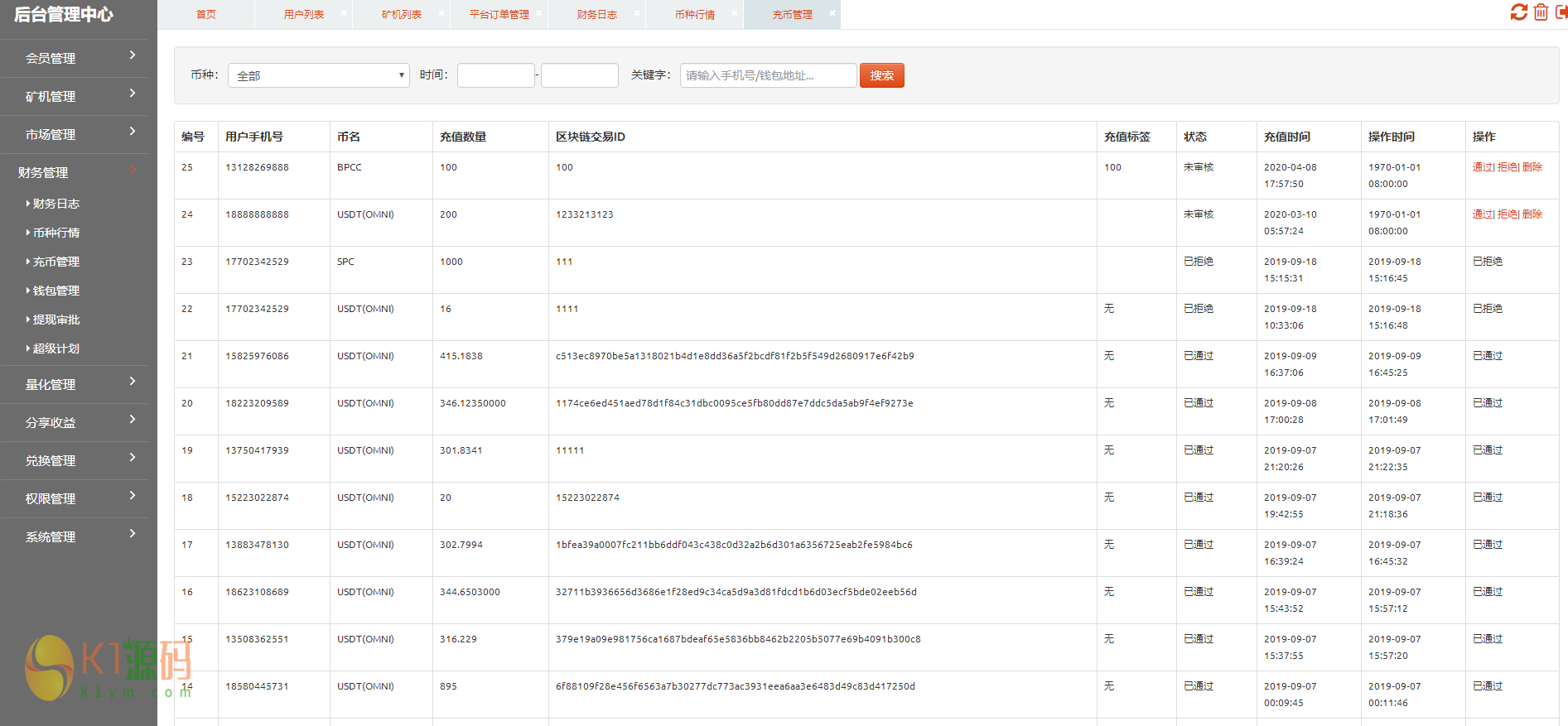Open 充币管理 in the sidebar
1568x726 pixels.
pyautogui.click(x=55, y=262)
